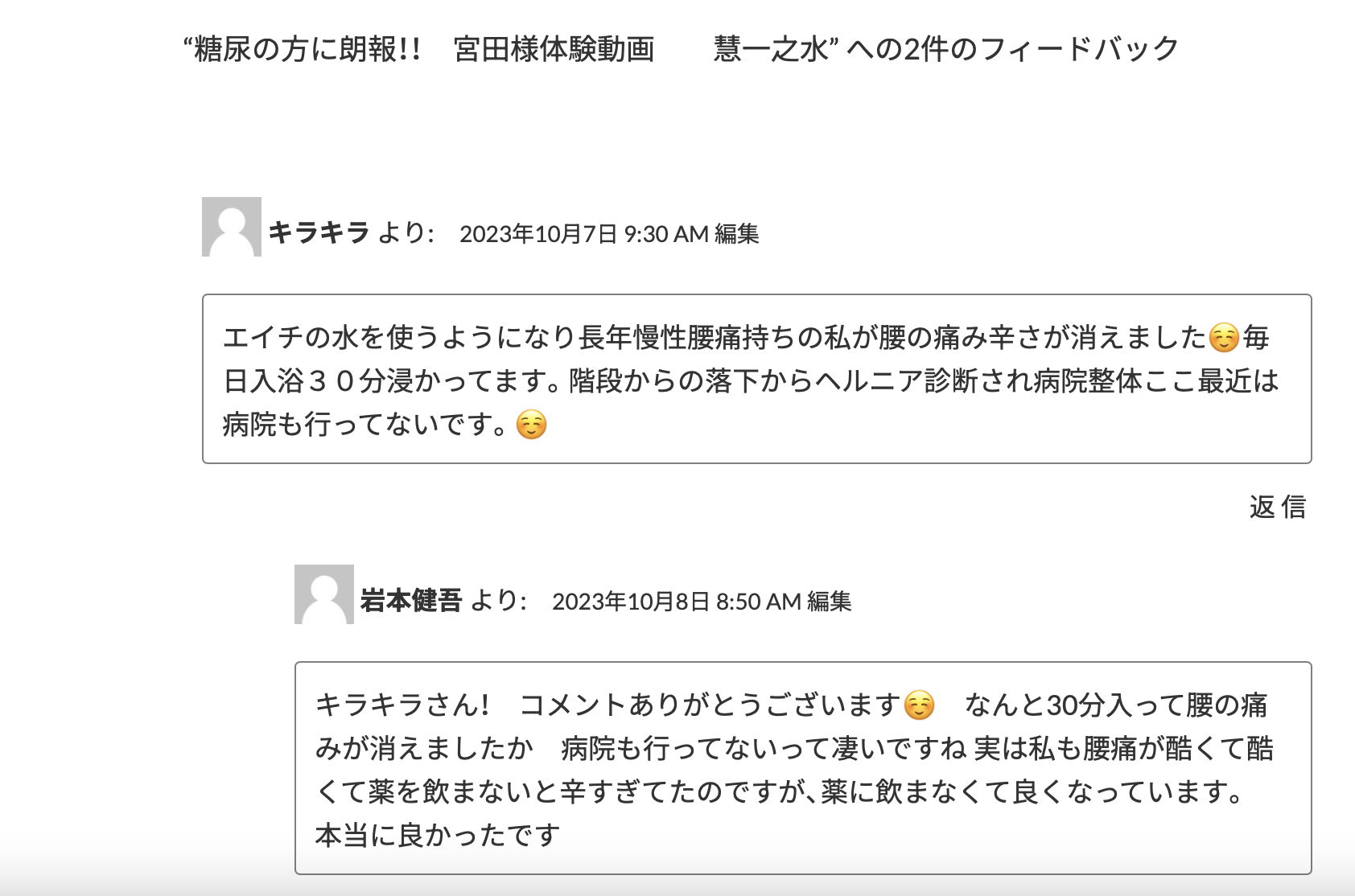
Task: Open the 2023年10月7日 9:30 AM comment permalink
Action: point(583,234)
